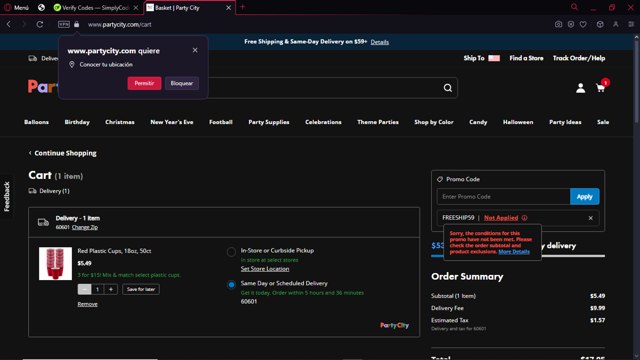Close the Verify Codes tab

(x=136, y=7)
